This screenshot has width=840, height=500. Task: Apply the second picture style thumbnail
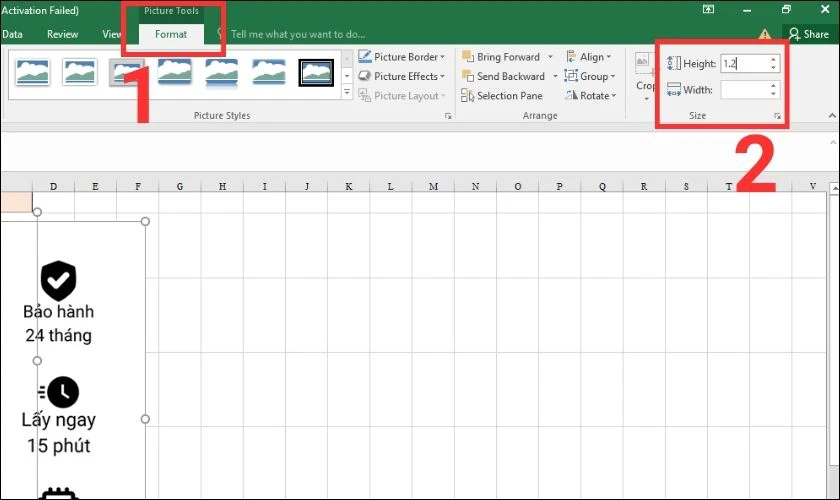(x=80, y=72)
